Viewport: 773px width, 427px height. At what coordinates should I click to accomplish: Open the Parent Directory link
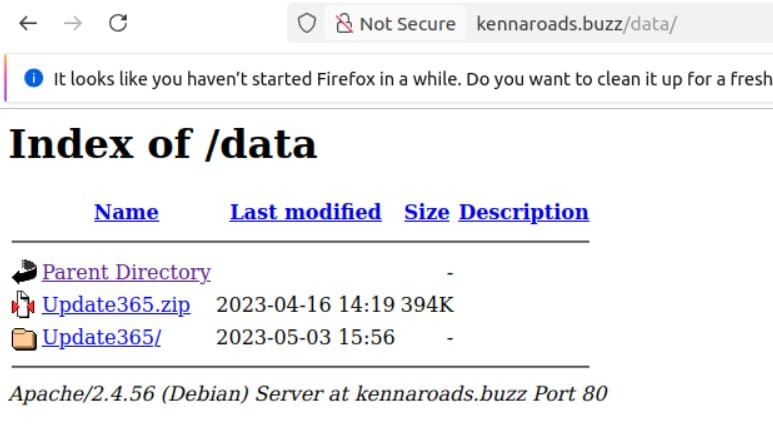pos(126,272)
